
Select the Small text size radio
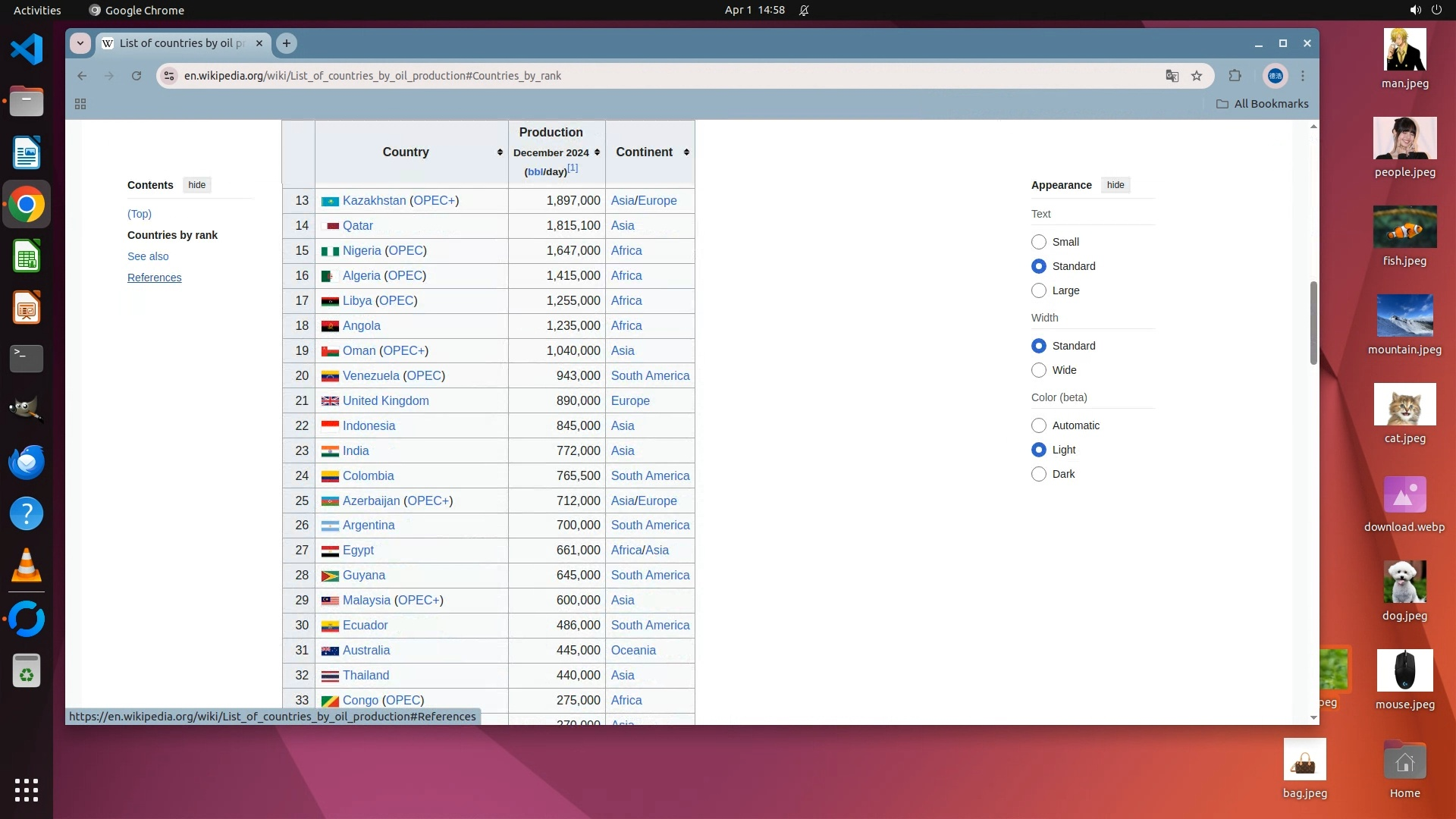[1039, 242]
